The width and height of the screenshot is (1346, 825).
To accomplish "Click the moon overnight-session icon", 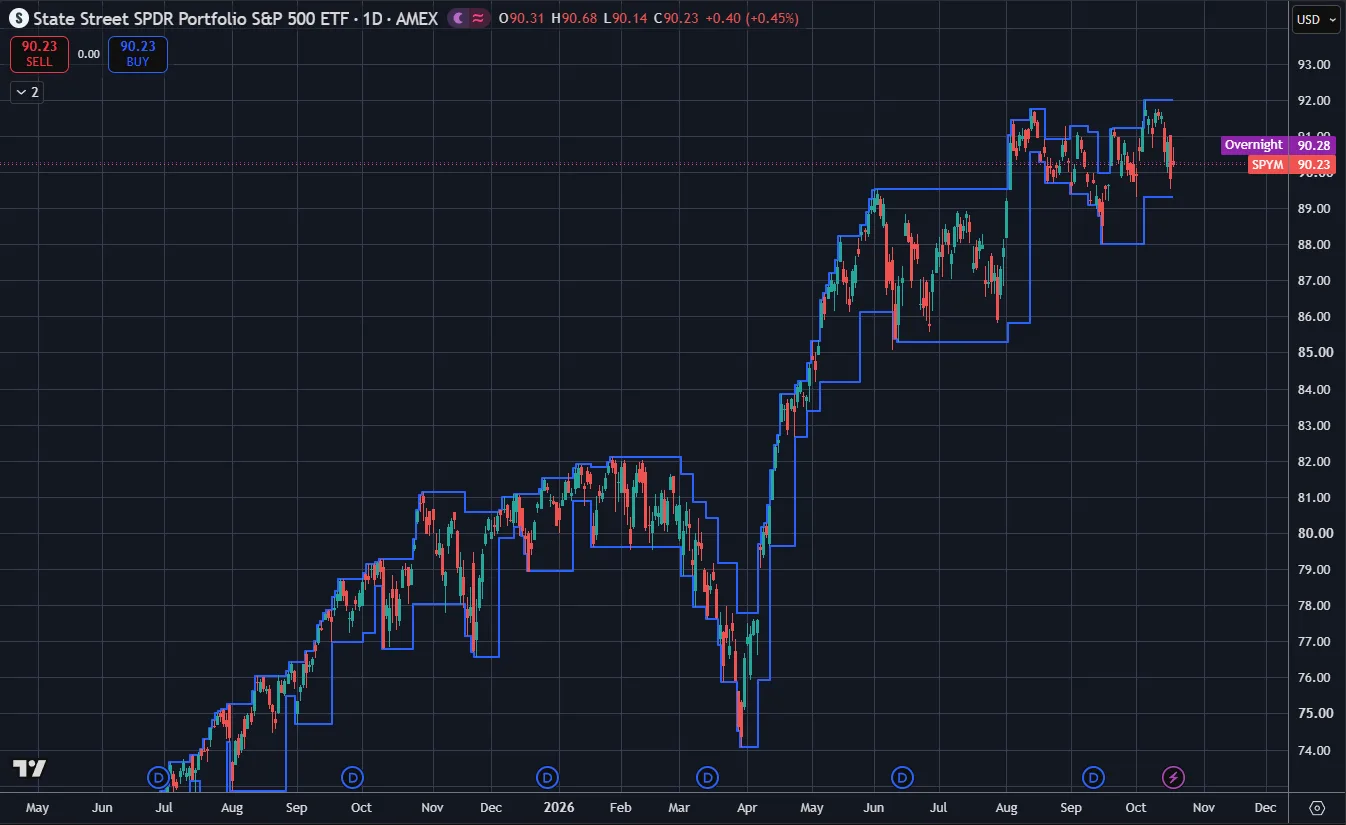I will 458,18.
